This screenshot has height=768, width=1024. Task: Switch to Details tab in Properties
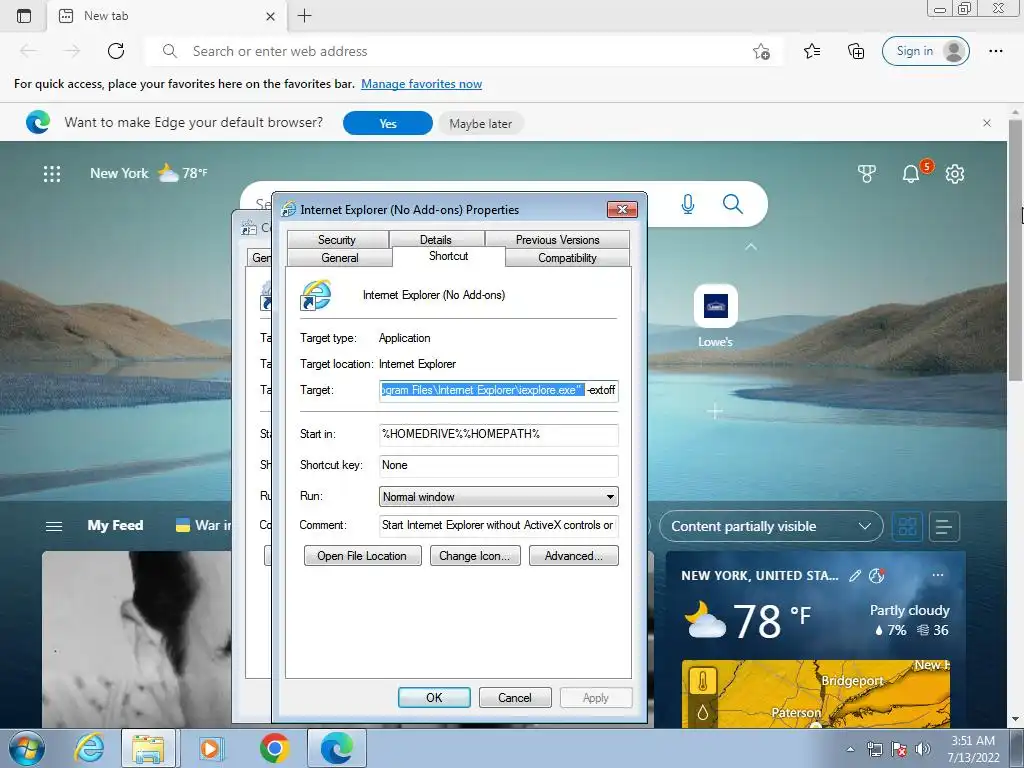click(436, 240)
